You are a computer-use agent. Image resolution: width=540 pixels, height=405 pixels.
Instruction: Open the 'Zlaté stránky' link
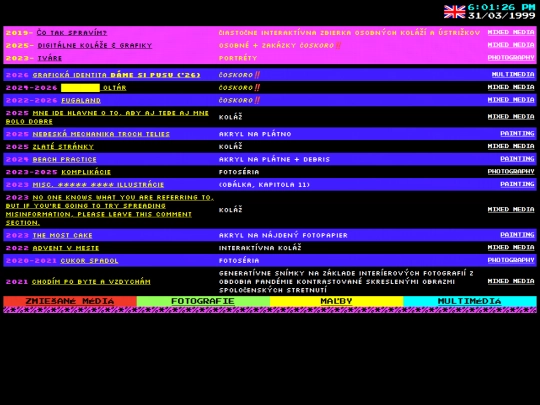pos(63,147)
